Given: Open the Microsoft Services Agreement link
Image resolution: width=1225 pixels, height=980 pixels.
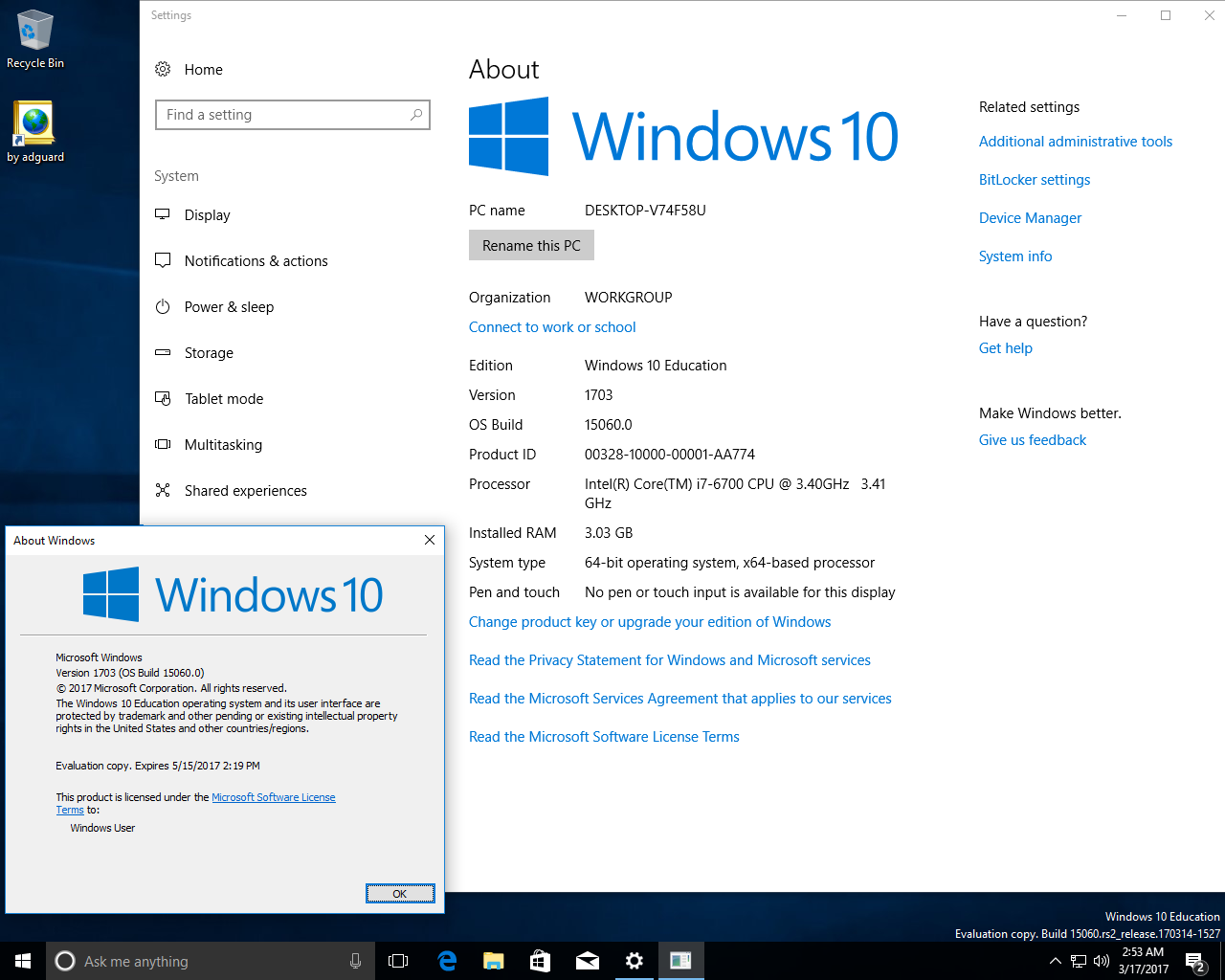Looking at the screenshot, I should pos(680,699).
